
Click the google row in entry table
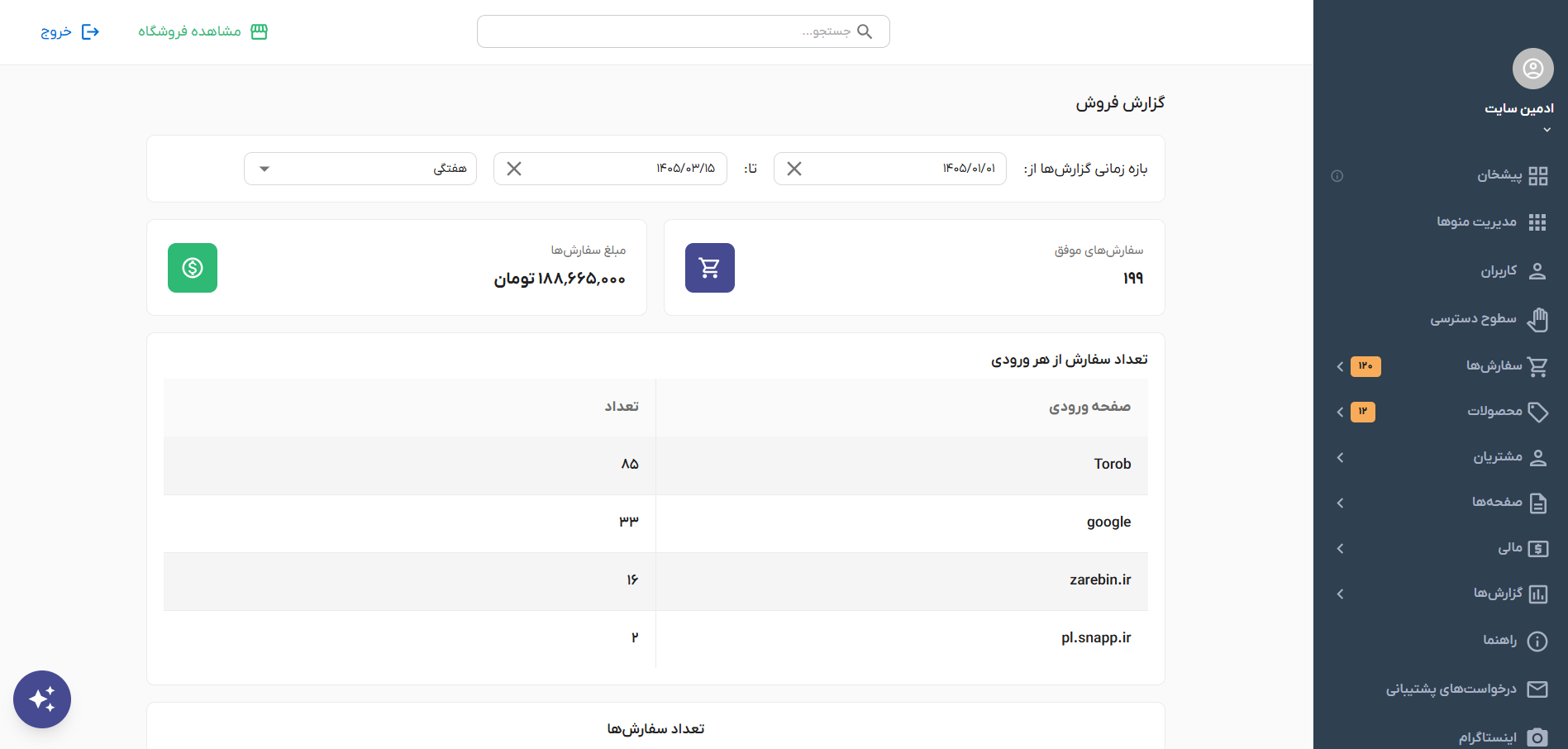(x=655, y=523)
